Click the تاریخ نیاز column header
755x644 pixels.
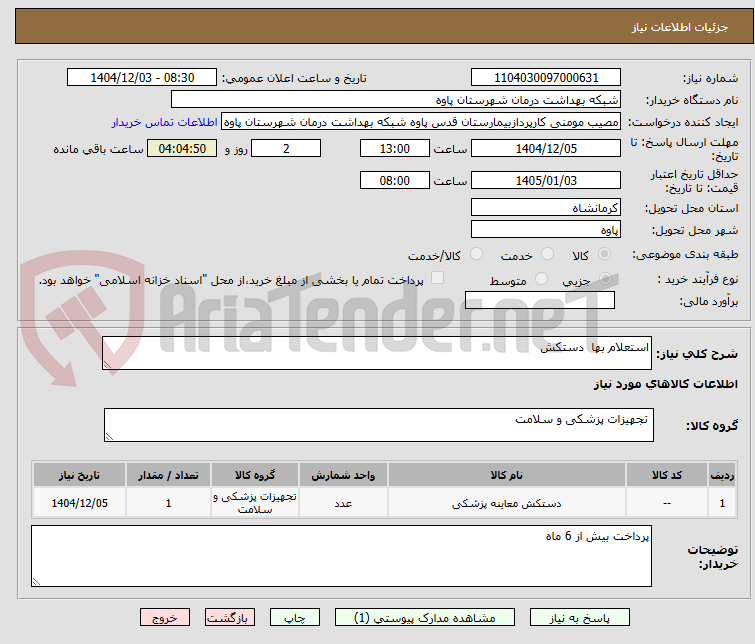(x=79, y=475)
